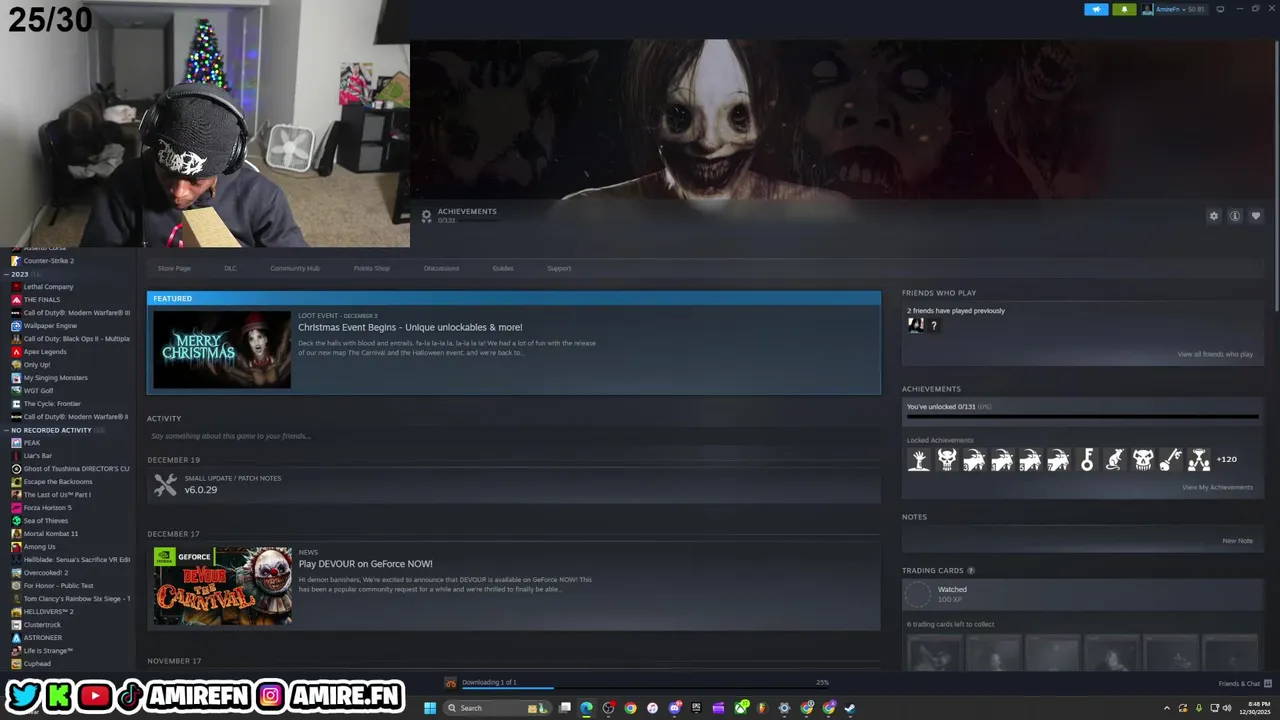Open 'View My Achievements' link
The width and height of the screenshot is (1280, 720).
point(1217,487)
